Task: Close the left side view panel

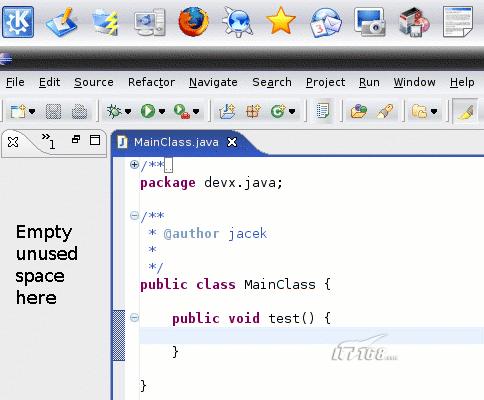Action: pos(13,142)
